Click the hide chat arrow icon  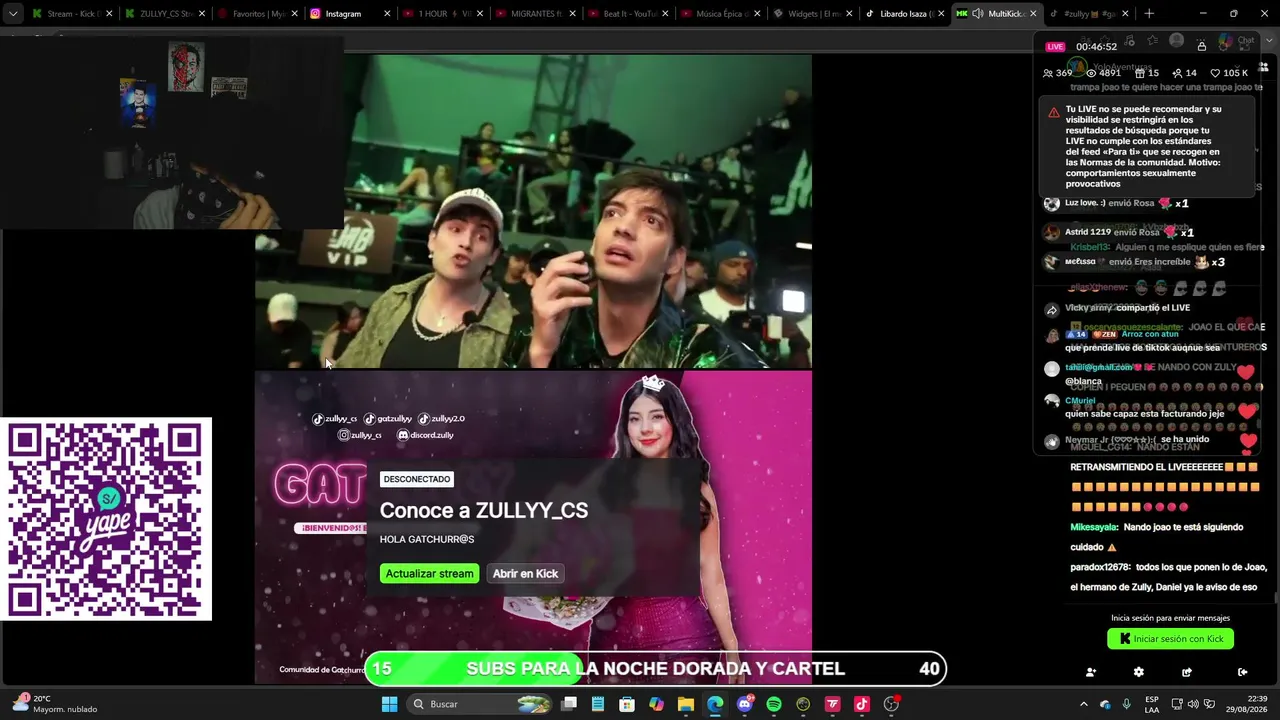tap(1242, 672)
